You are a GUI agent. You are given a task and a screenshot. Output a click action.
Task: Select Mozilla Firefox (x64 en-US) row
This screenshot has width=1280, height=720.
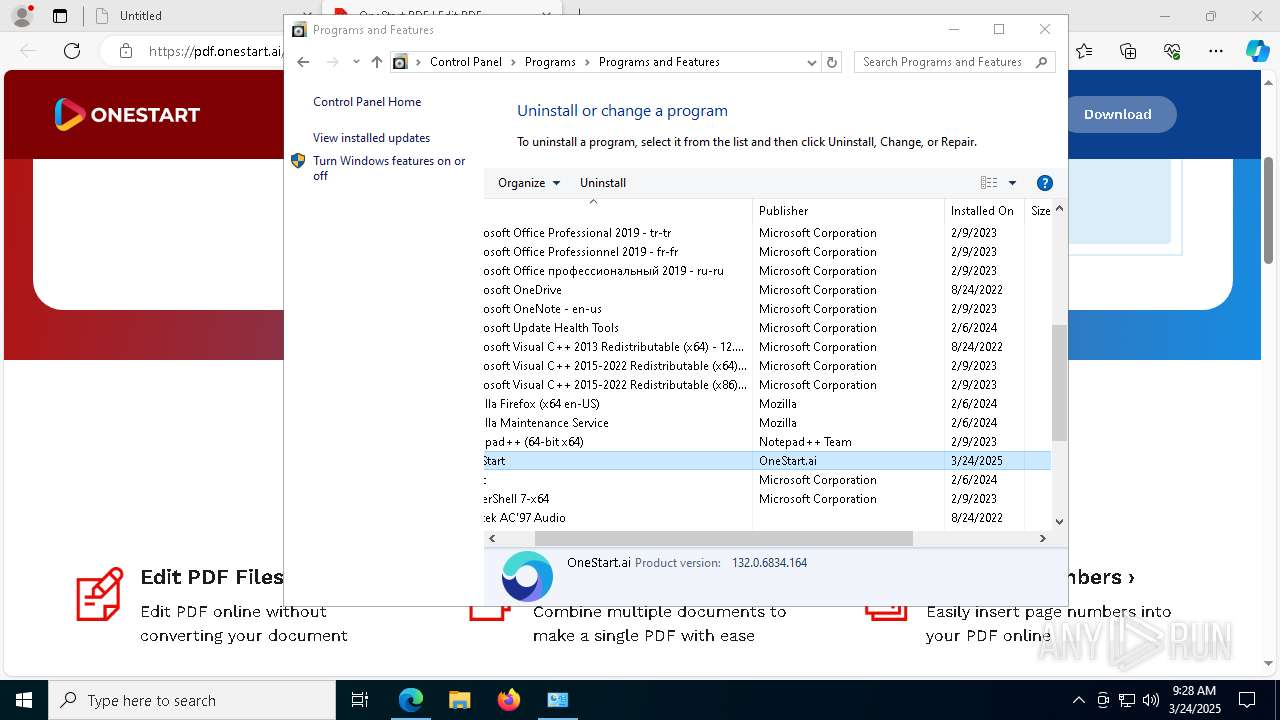tap(767, 404)
